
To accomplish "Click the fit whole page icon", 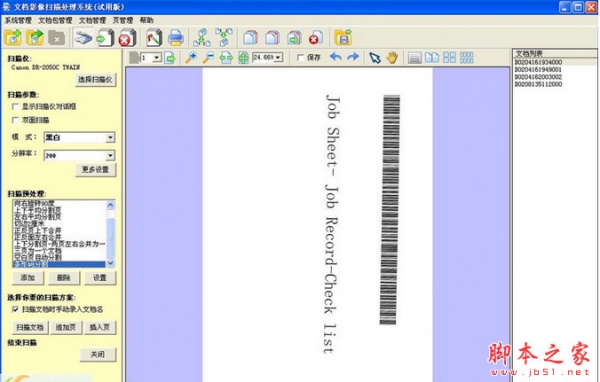I will click(243, 58).
